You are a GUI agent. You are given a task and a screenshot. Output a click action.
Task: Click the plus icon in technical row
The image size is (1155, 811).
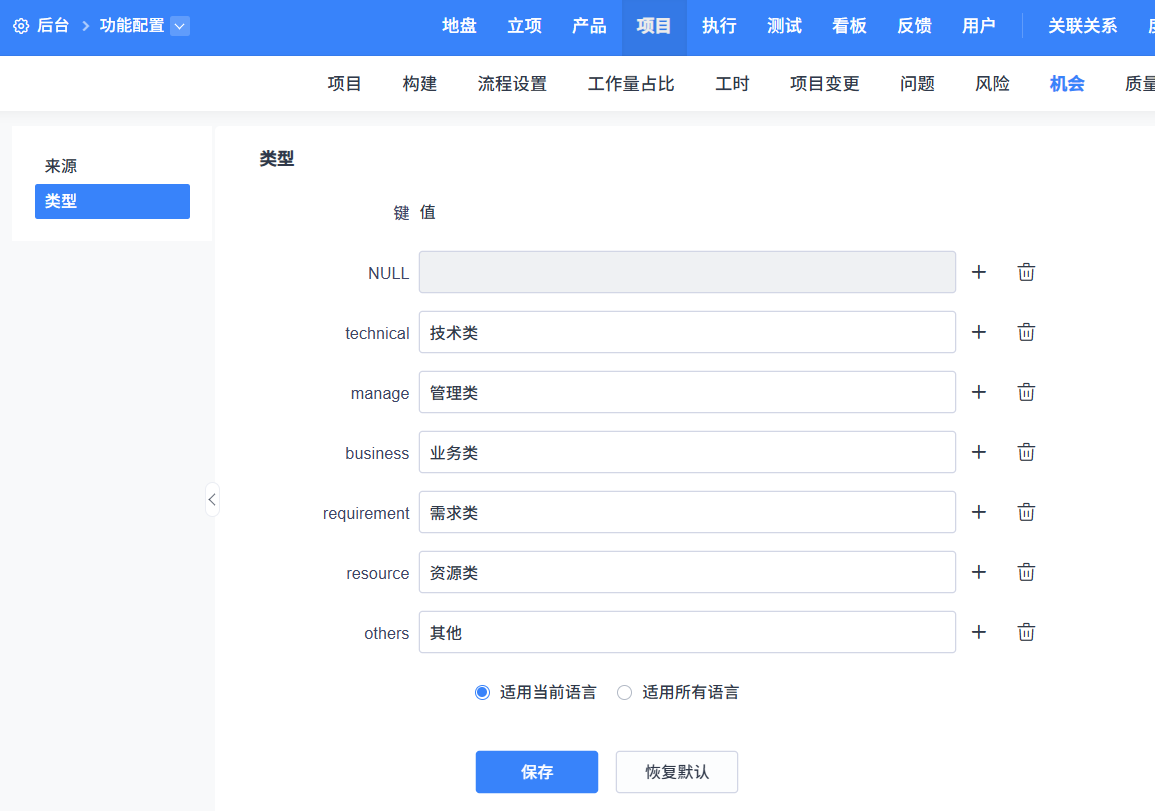point(979,332)
